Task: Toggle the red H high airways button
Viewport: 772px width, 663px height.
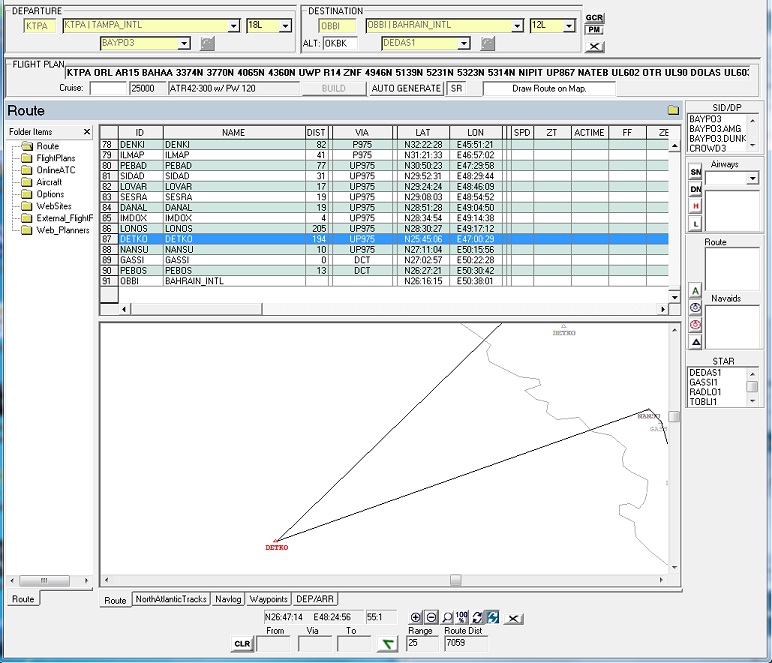Action: (x=695, y=206)
